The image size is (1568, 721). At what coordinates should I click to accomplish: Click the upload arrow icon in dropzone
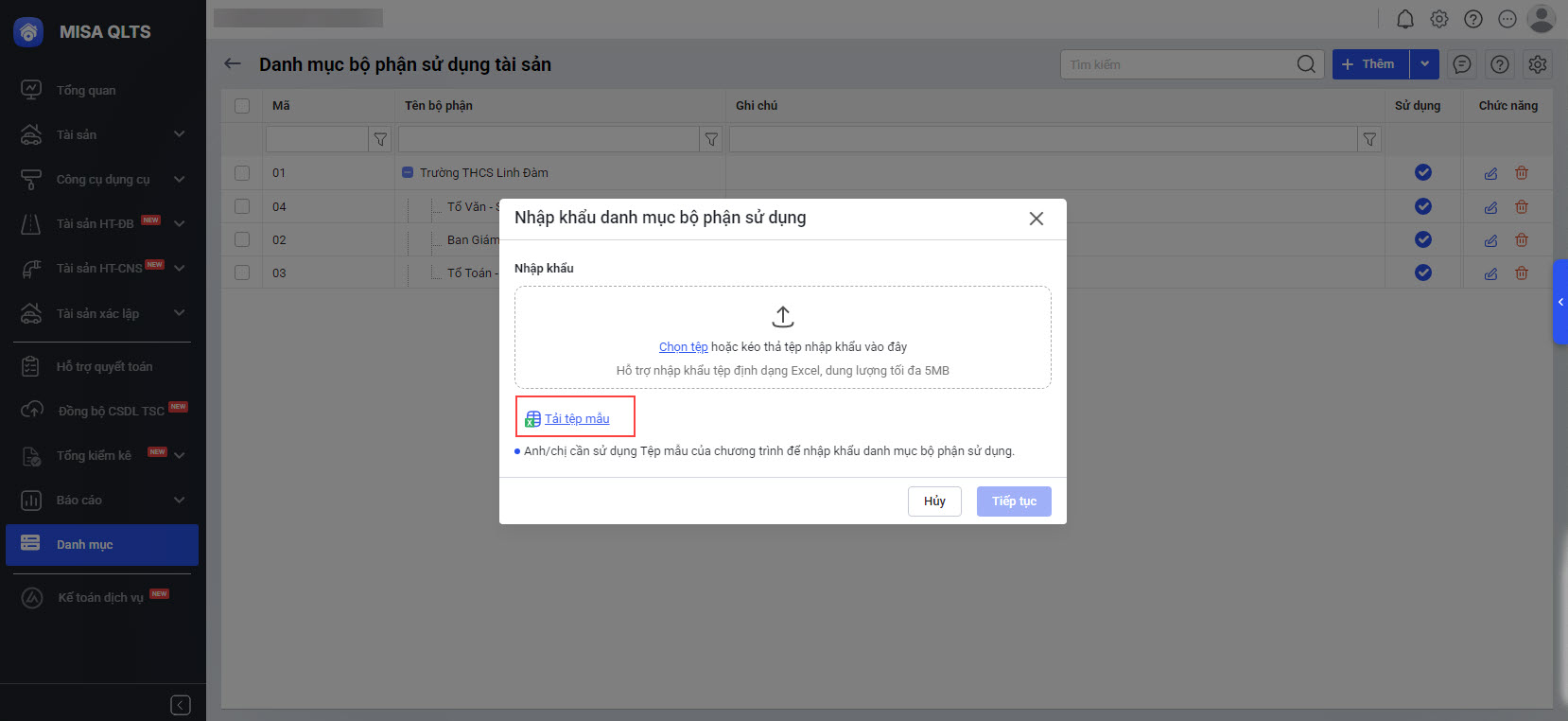click(x=783, y=316)
